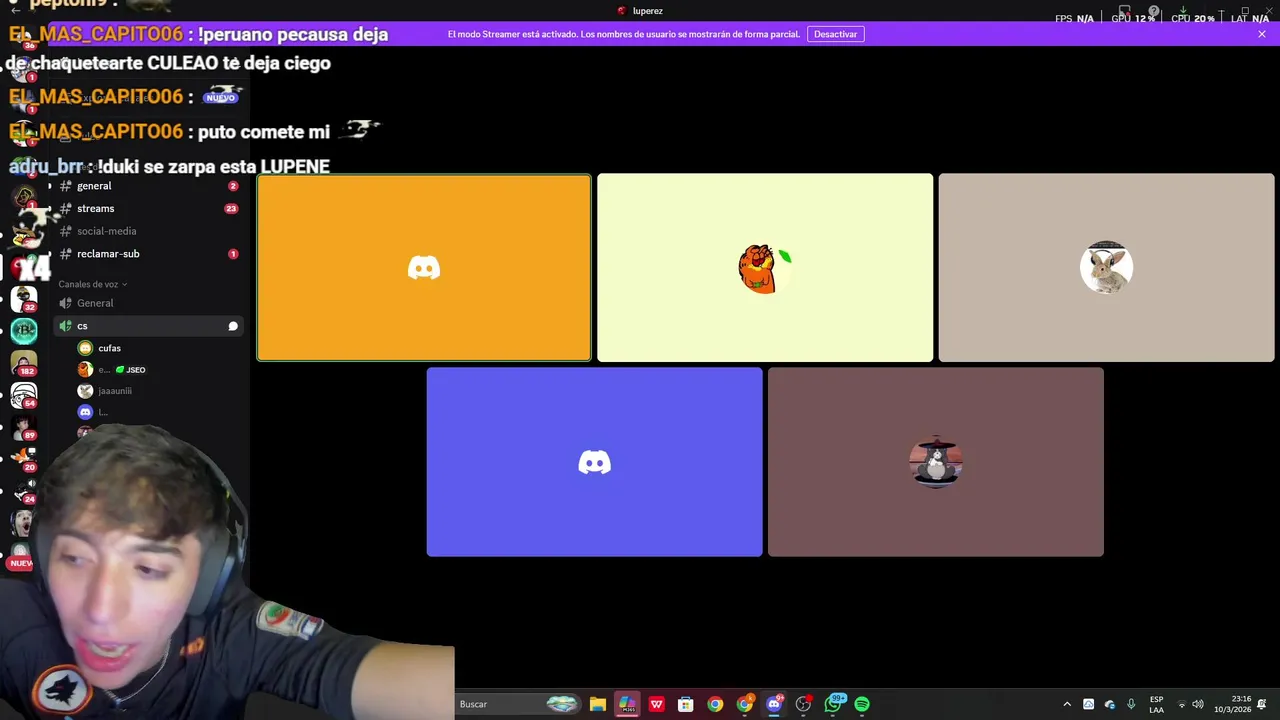Open the taskbar notification bell
Image resolution: width=1280 pixels, height=720 pixels.
(1262, 704)
